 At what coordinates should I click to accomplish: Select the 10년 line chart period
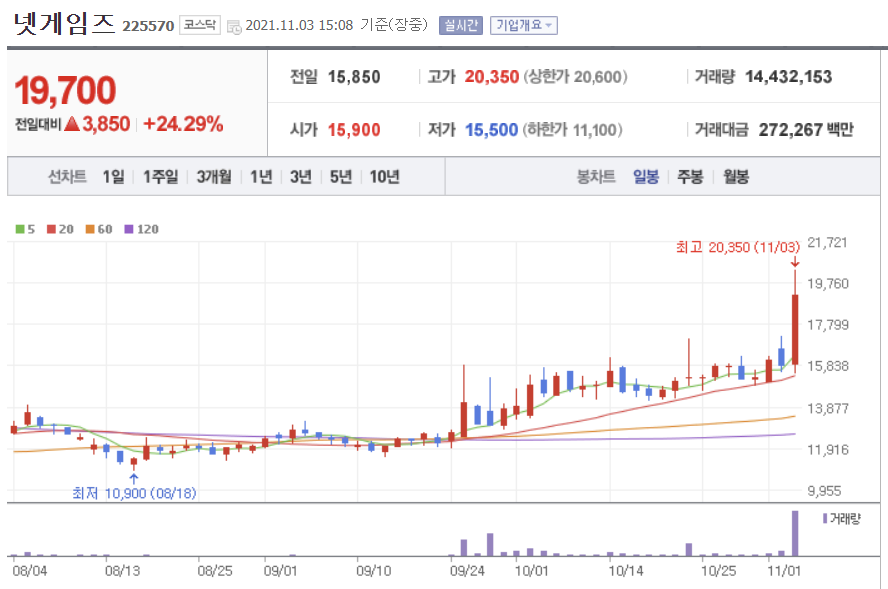coord(385,177)
